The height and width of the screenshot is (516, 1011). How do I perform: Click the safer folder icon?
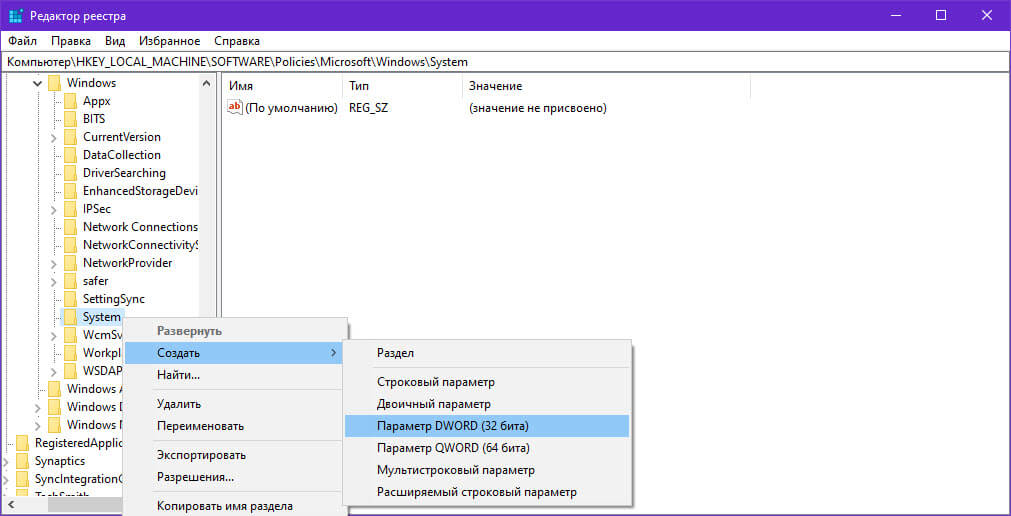pos(70,281)
